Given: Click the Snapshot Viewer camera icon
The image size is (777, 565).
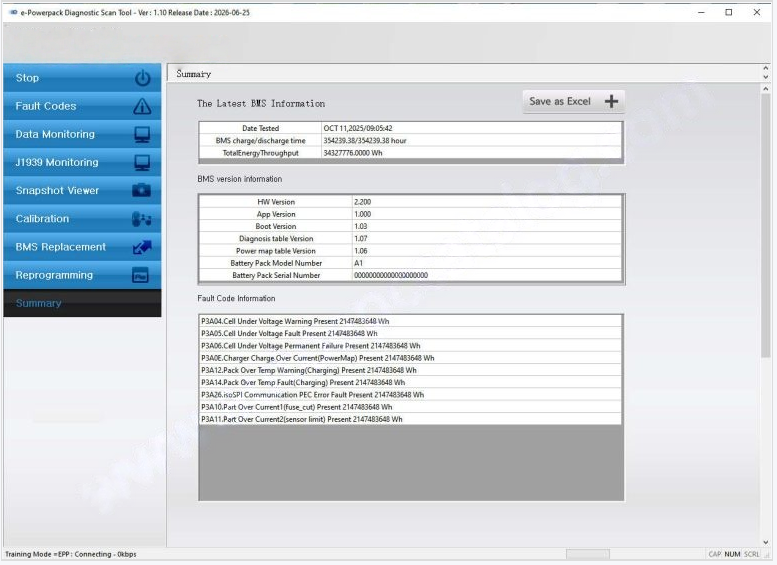Looking at the screenshot, I should 142,190.
